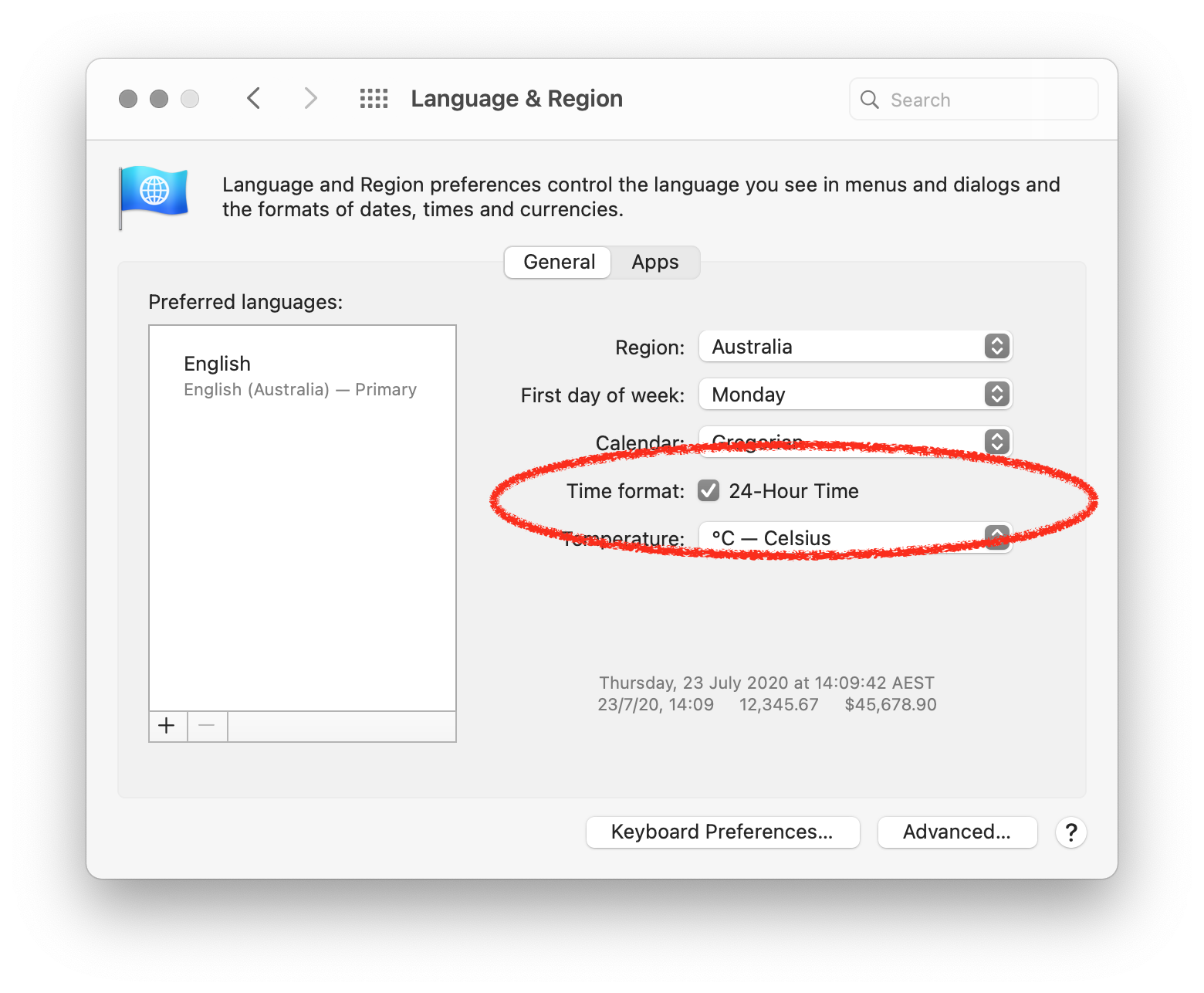The image size is (1204, 993).
Task: Click the Region label
Action: 650,347
